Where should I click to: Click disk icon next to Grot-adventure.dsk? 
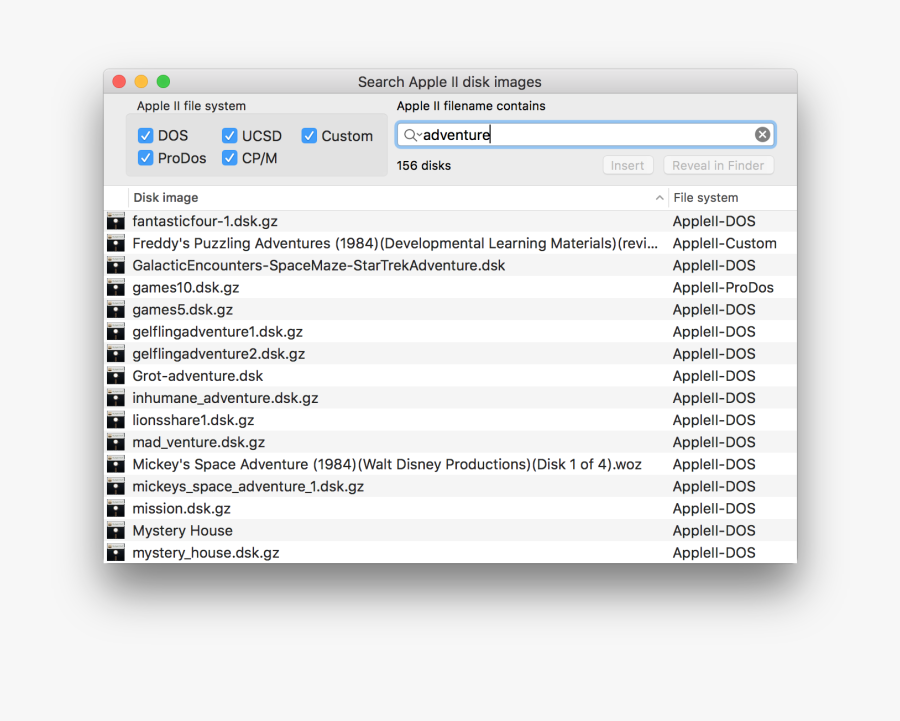click(x=116, y=376)
